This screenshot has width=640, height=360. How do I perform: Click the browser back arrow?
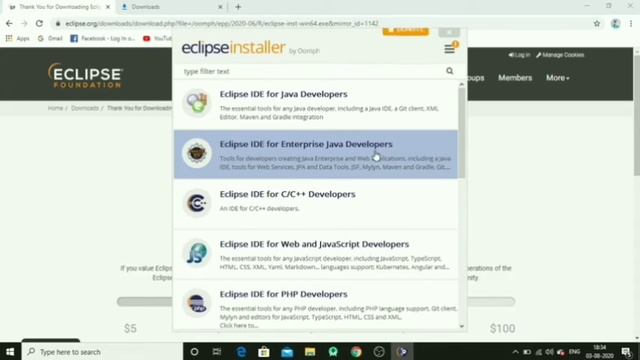(9, 23)
